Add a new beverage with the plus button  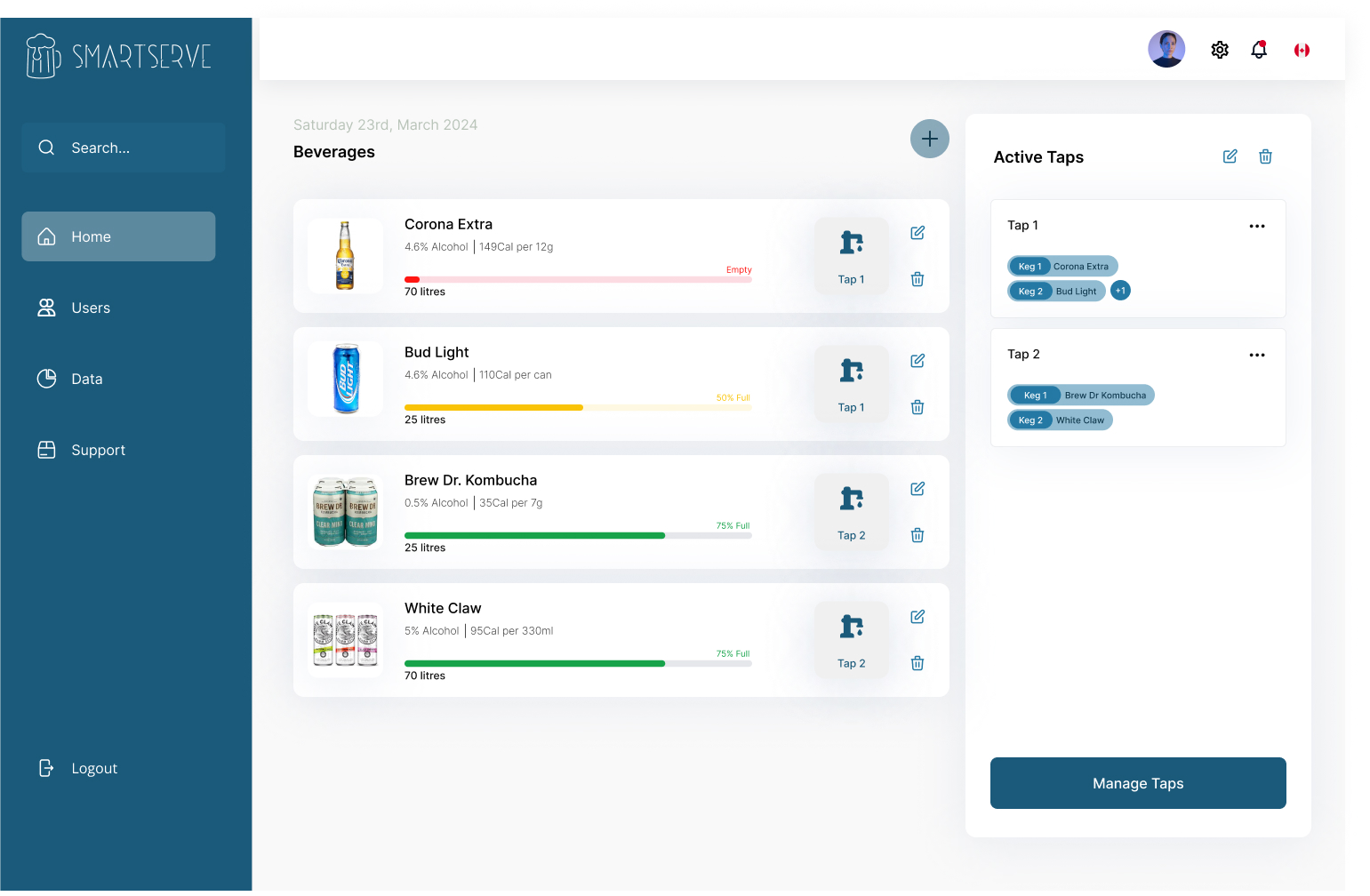(929, 139)
